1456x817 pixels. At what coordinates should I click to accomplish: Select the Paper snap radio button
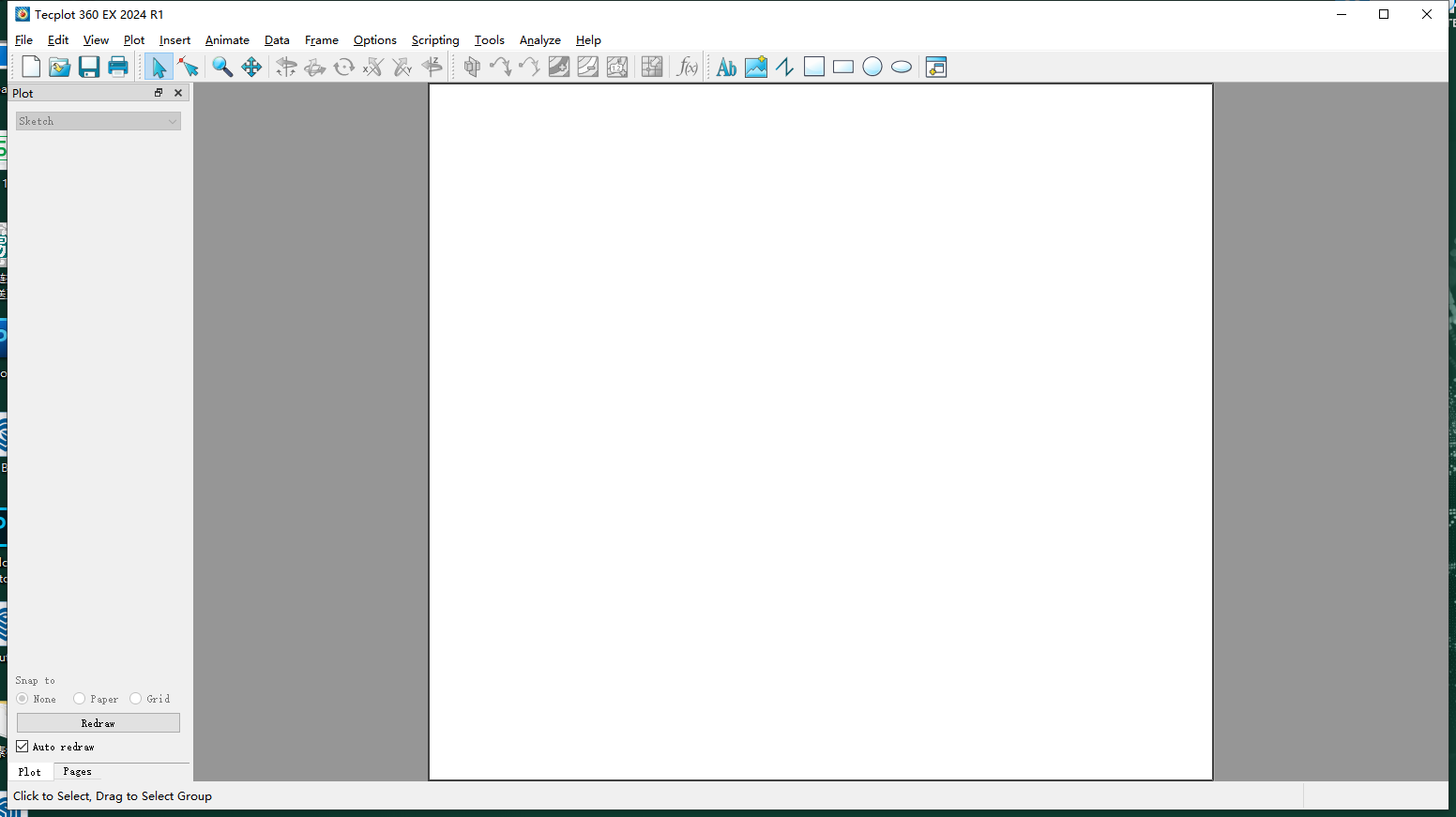[80, 699]
